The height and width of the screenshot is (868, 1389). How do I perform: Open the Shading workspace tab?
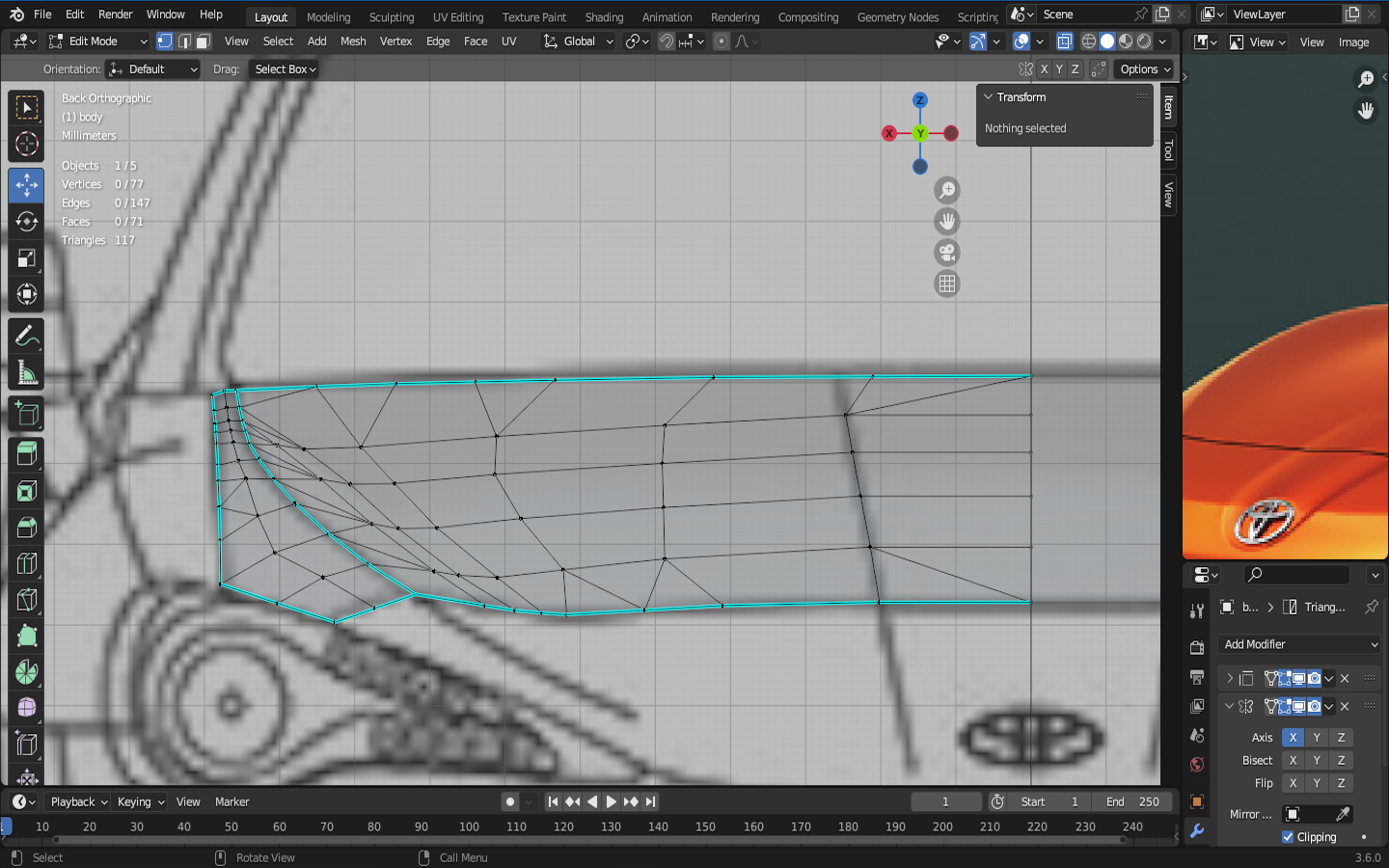pyautogui.click(x=604, y=17)
